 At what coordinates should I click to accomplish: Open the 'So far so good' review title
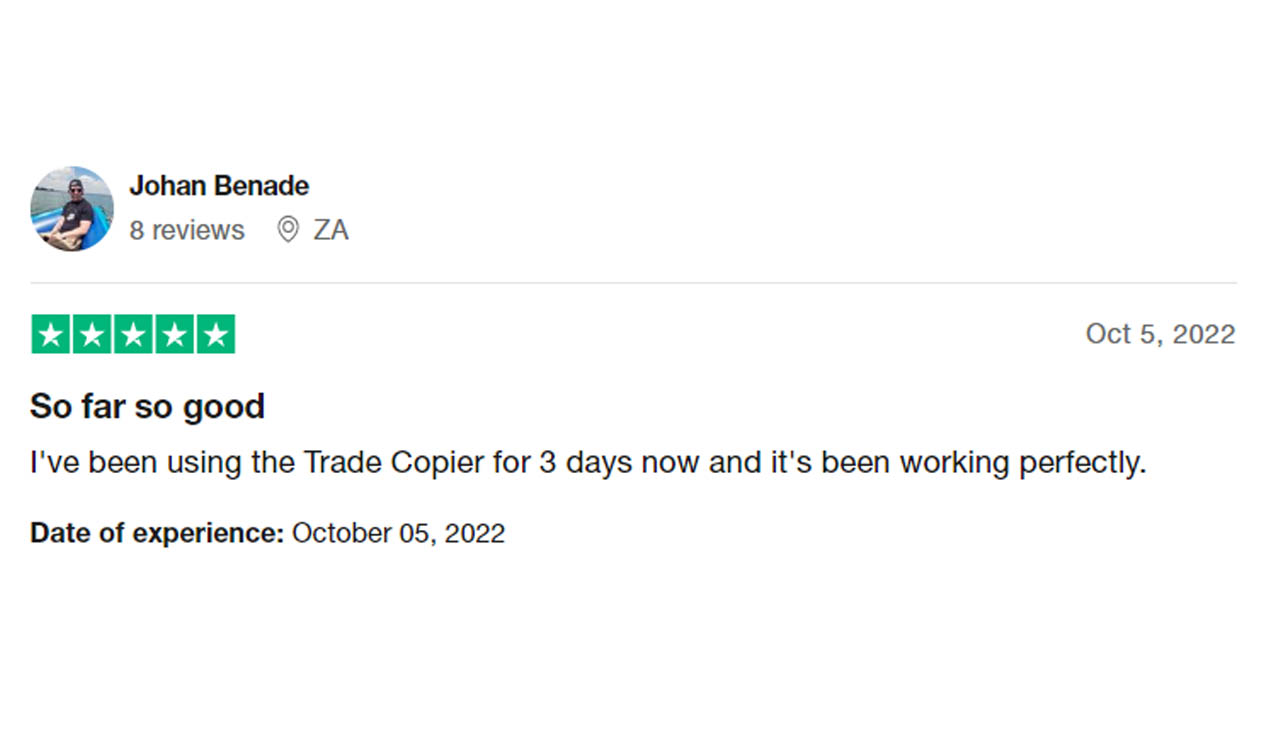point(148,407)
